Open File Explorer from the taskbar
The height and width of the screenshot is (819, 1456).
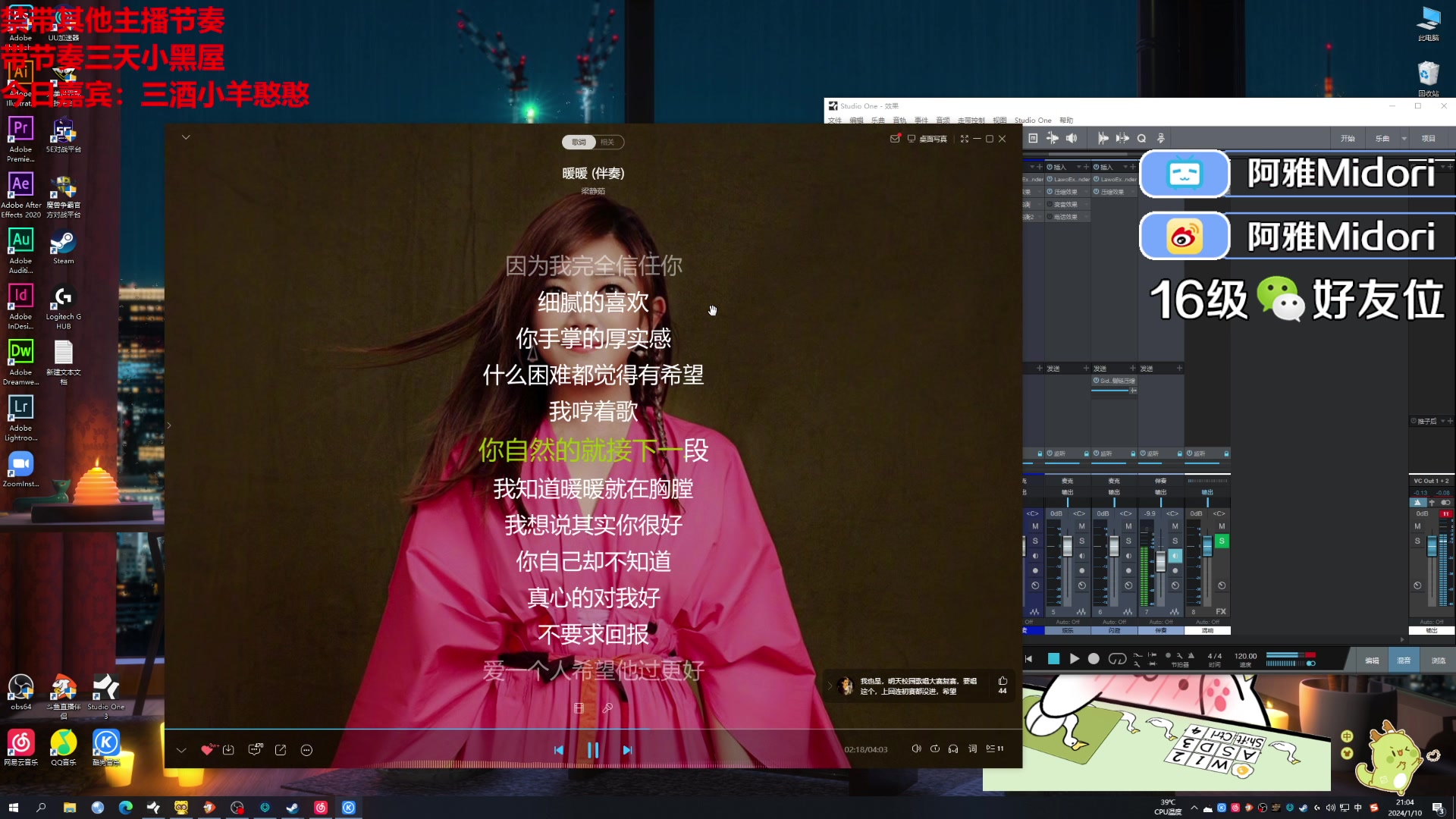tap(69, 808)
